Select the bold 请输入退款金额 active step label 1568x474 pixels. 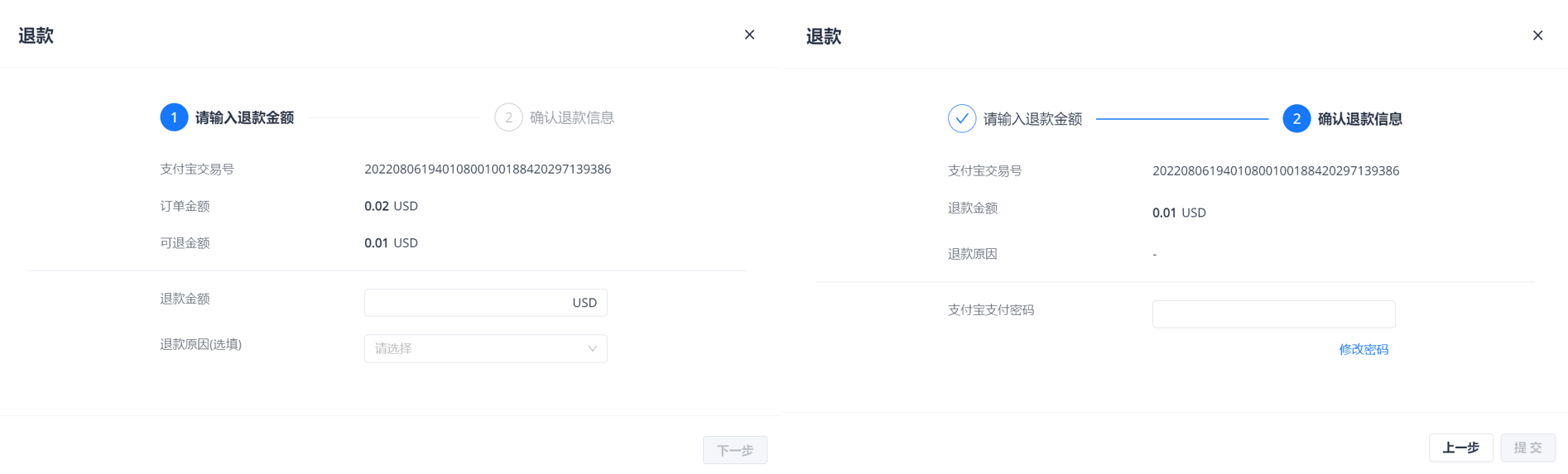click(x=244, y=117)
